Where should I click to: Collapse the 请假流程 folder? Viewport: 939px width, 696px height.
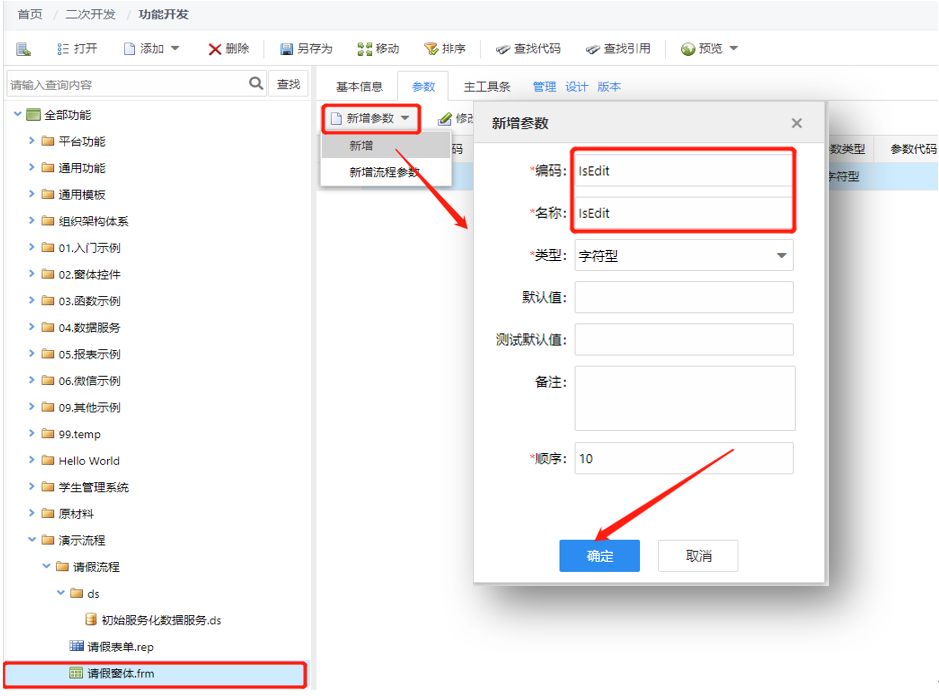(x=46, y=566)
